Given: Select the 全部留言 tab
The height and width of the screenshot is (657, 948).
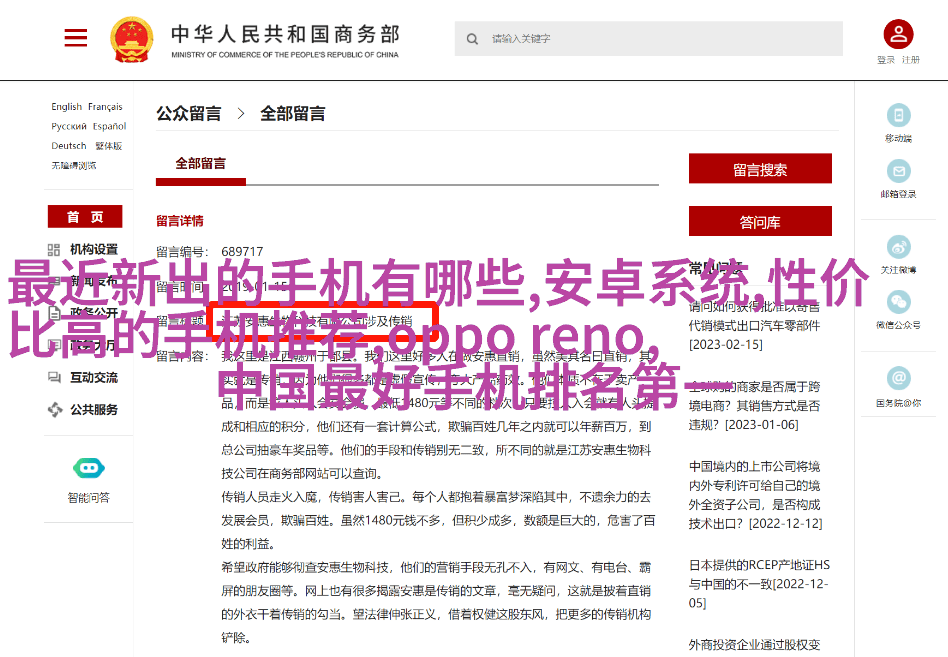Looking at the screenshot, I should [x=201, y=164].
